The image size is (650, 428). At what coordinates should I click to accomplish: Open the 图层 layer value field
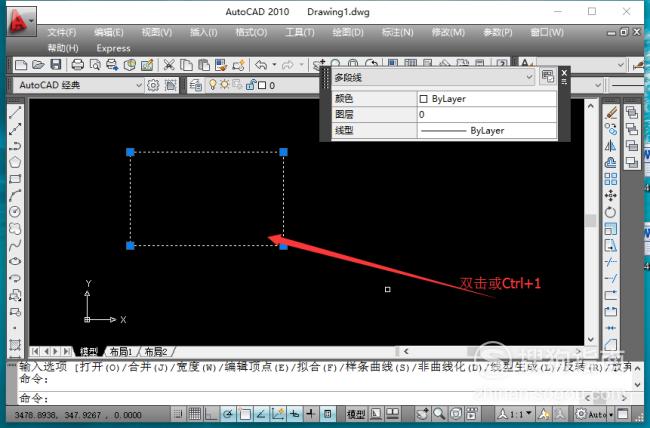[487, 114]
